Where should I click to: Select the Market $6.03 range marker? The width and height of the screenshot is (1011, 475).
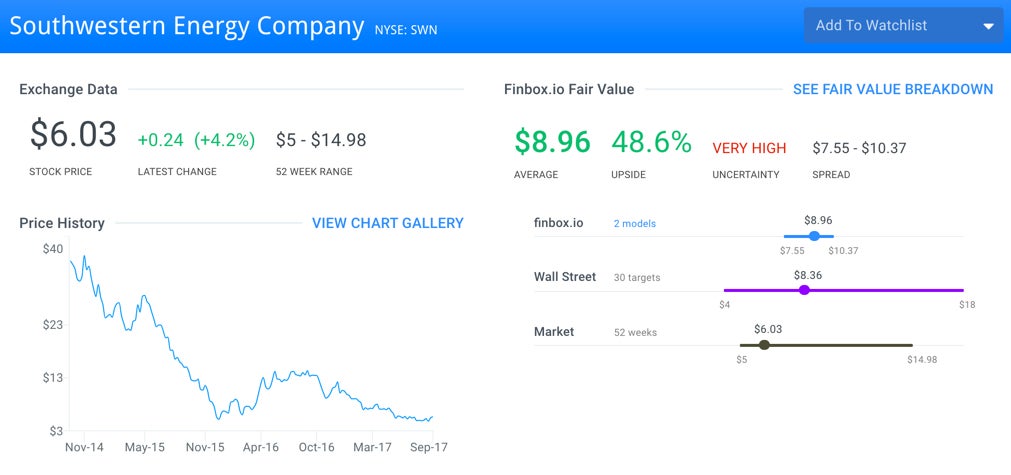coord(764,345)
